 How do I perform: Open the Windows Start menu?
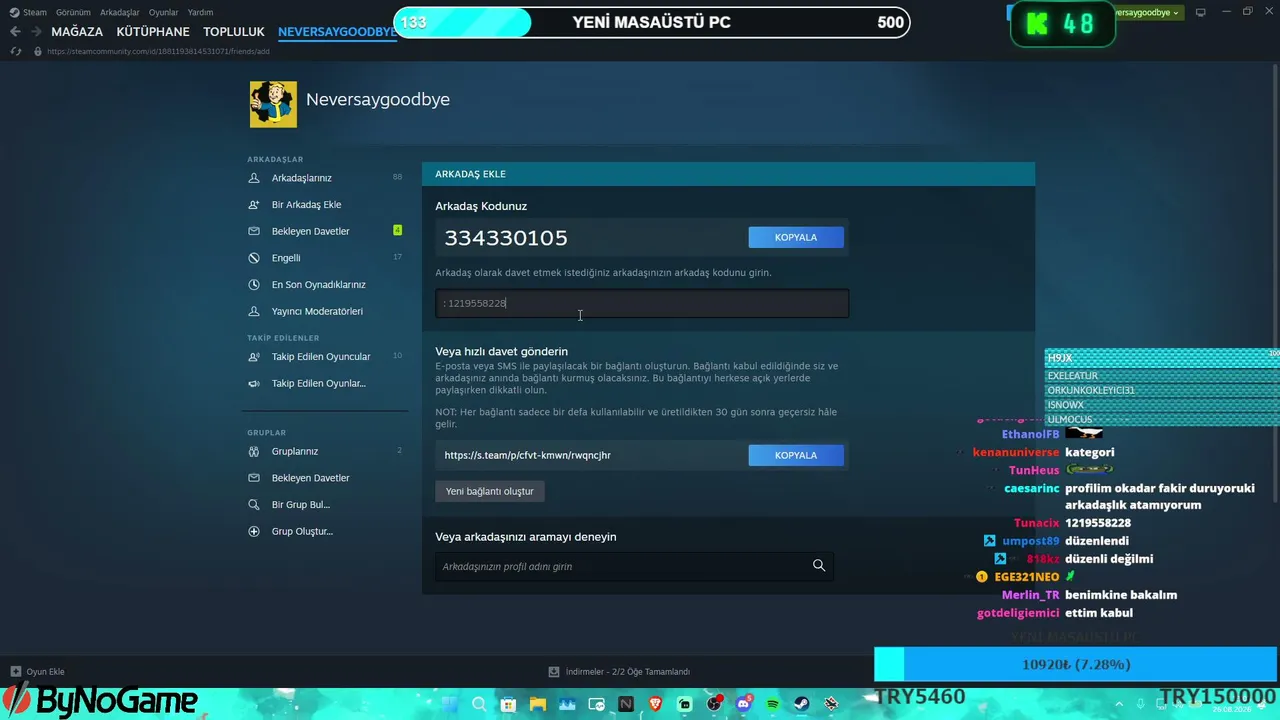pos(449,704)
